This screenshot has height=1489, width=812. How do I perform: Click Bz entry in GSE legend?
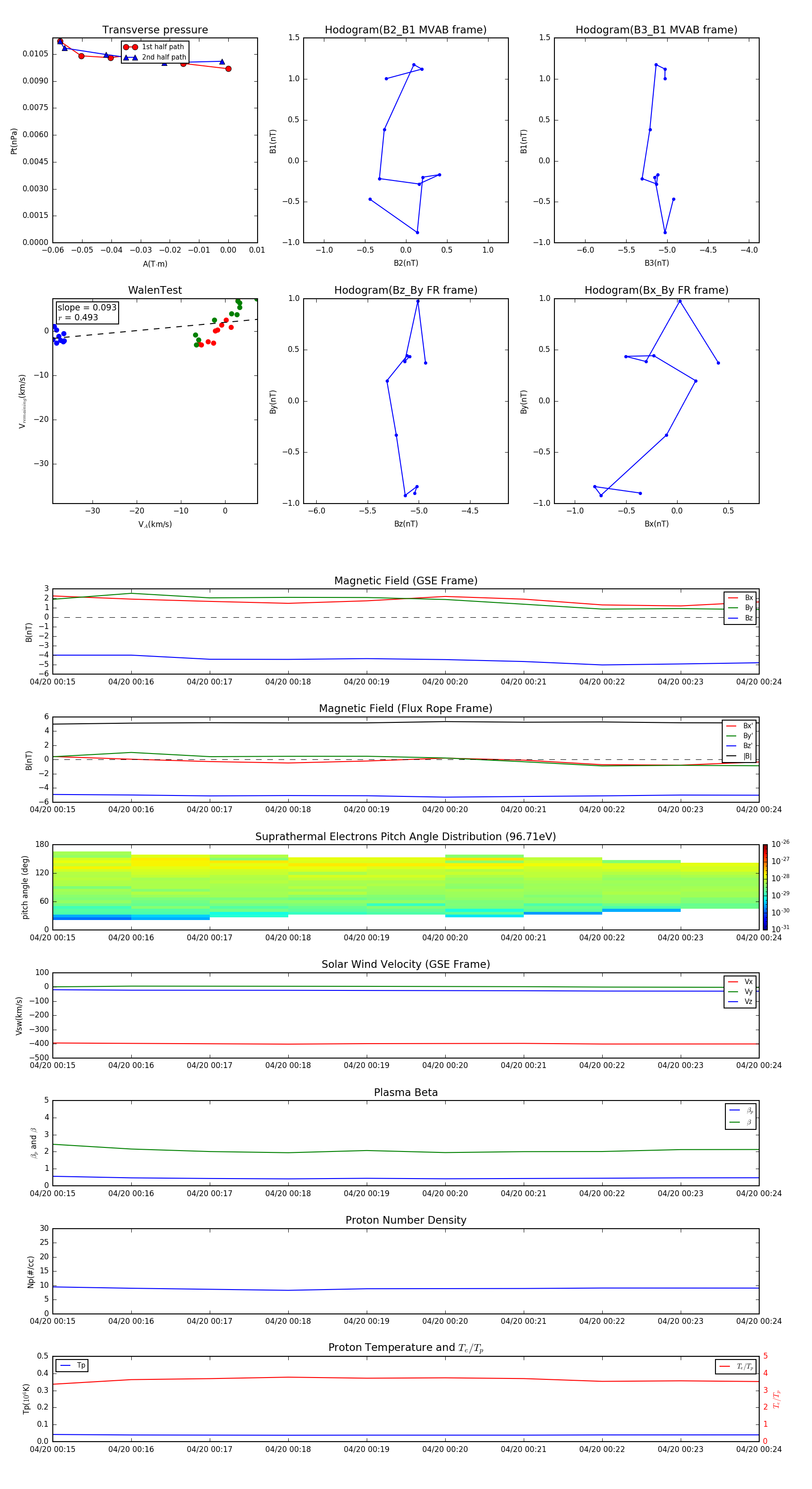pyautogui.click(x=740, y=618)
